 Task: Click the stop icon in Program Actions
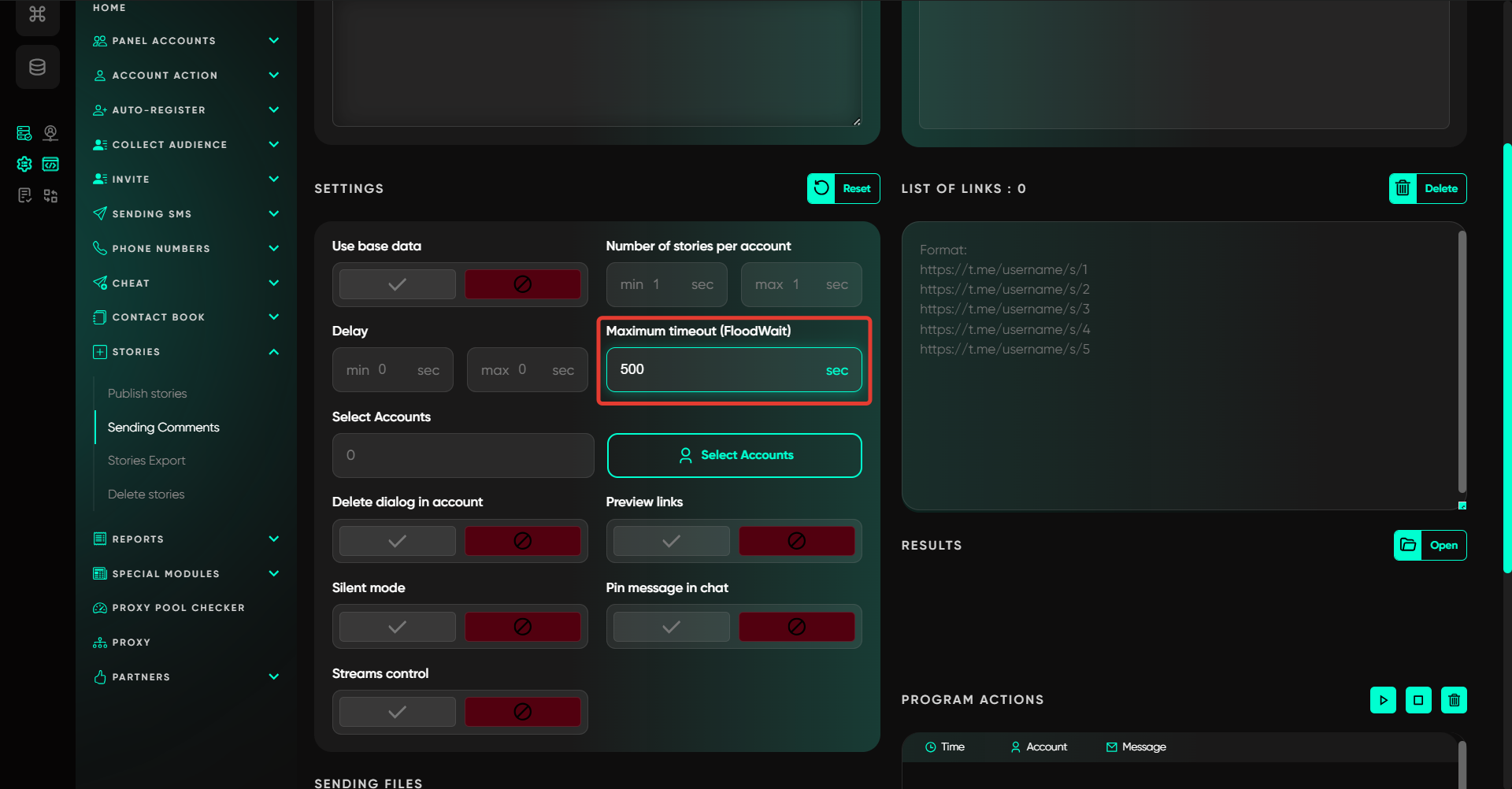[1418, 700]
